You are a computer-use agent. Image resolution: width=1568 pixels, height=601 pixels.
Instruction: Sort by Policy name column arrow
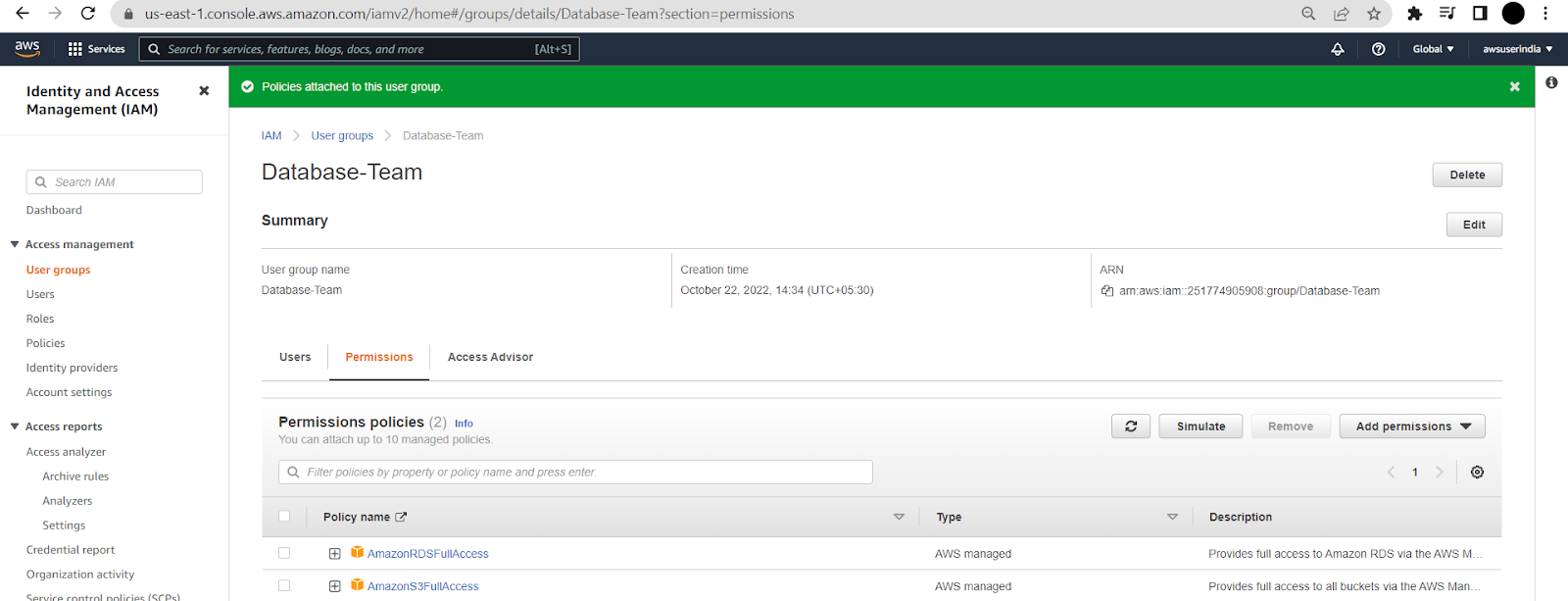[899, 517]
